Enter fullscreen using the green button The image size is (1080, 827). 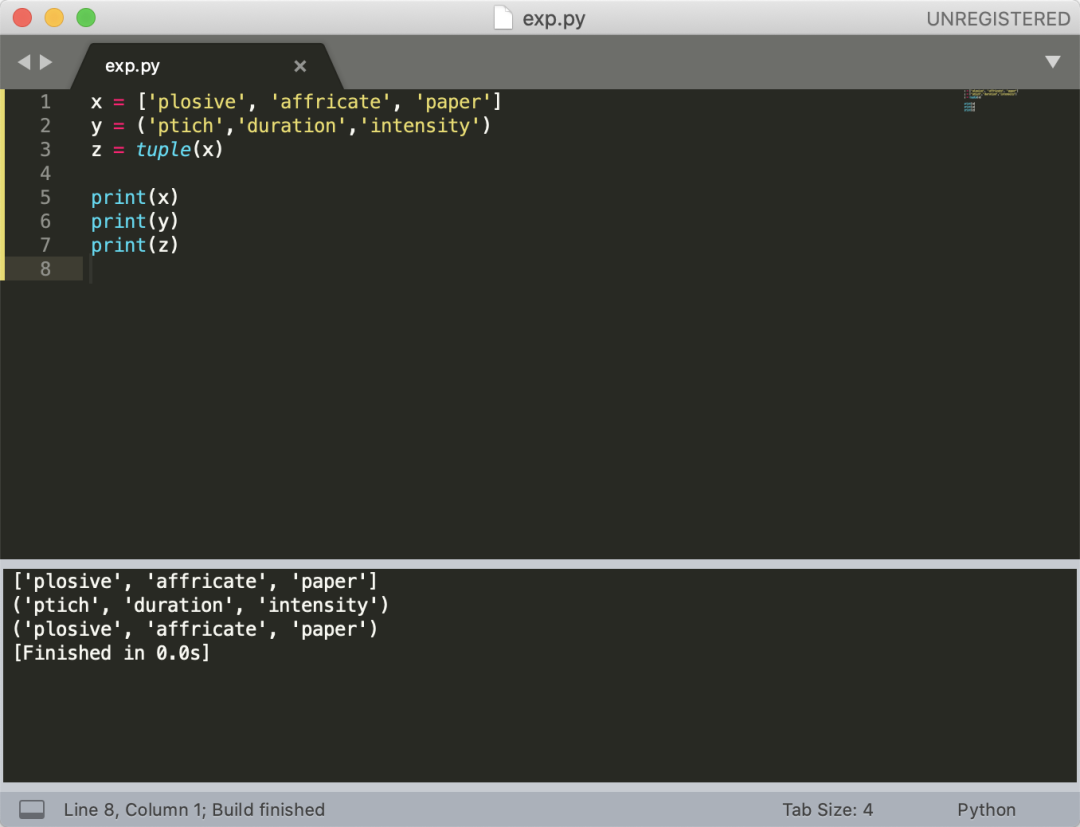(x=86, y=18)
